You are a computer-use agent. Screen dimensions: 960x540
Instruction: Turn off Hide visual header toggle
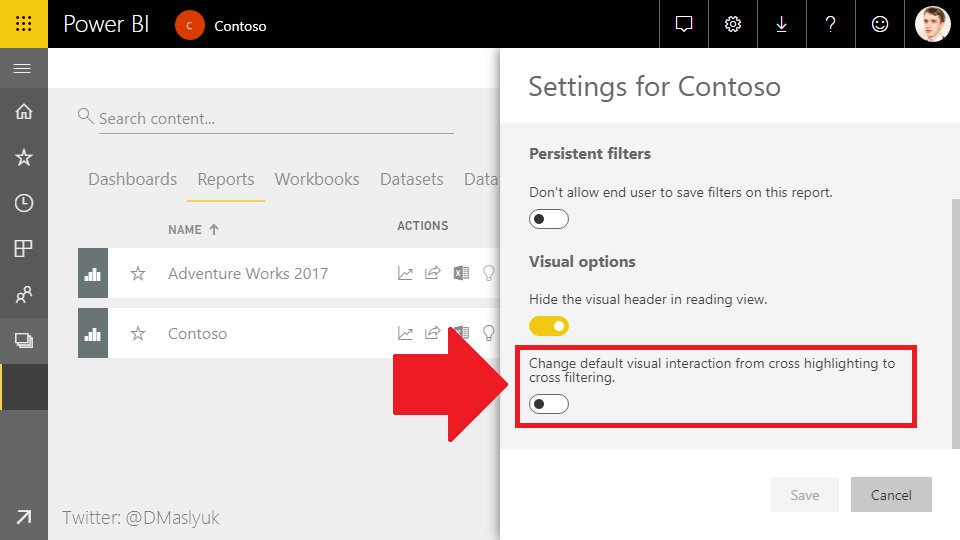pos(549,326)
